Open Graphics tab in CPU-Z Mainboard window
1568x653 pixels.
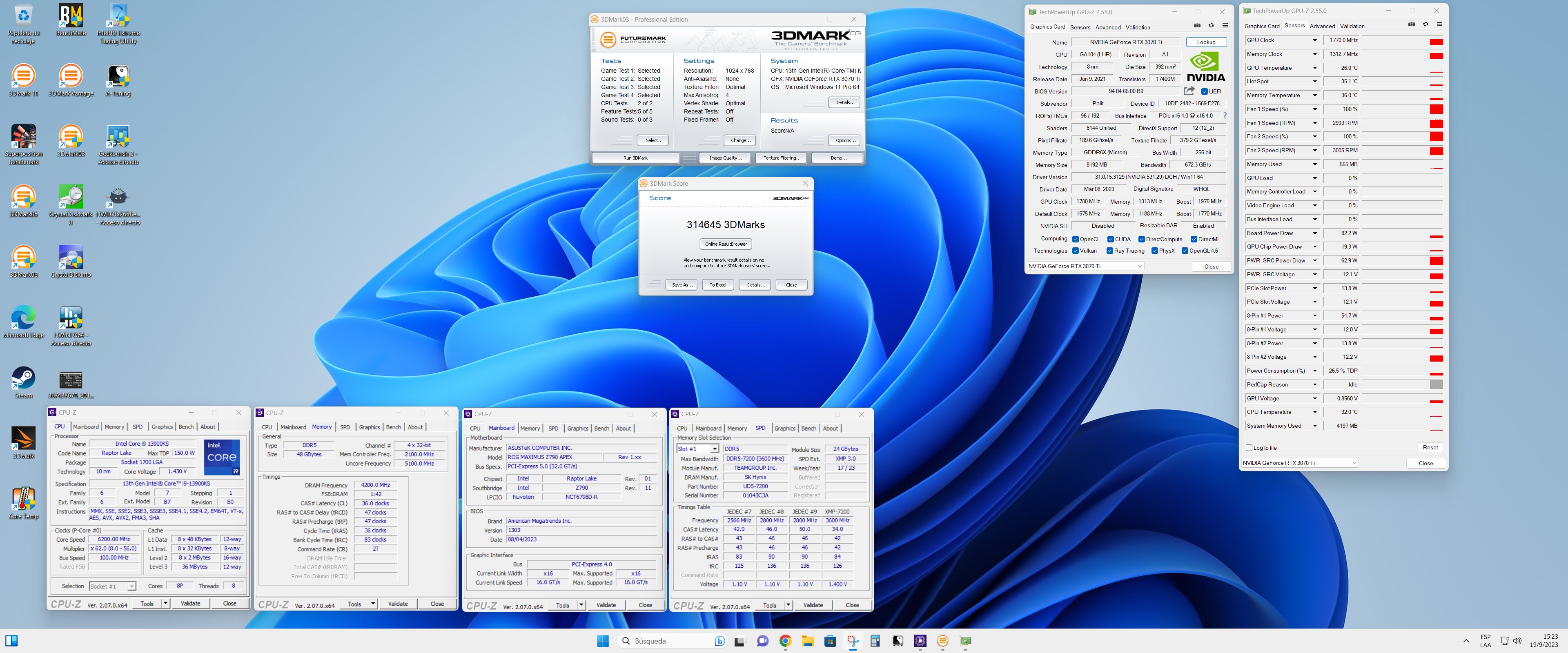[578, 429]
